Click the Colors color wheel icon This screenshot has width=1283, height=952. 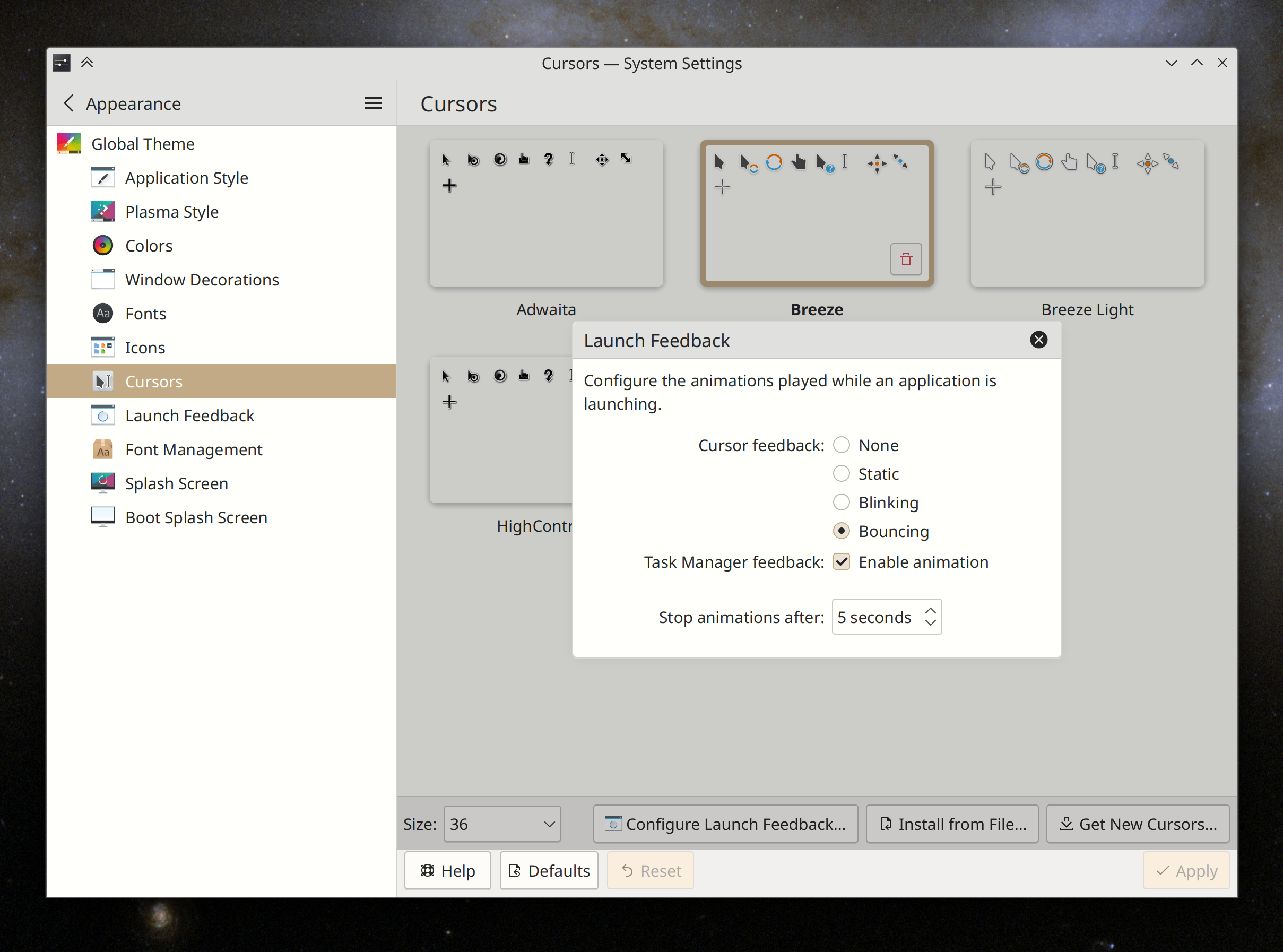point(102,246)
